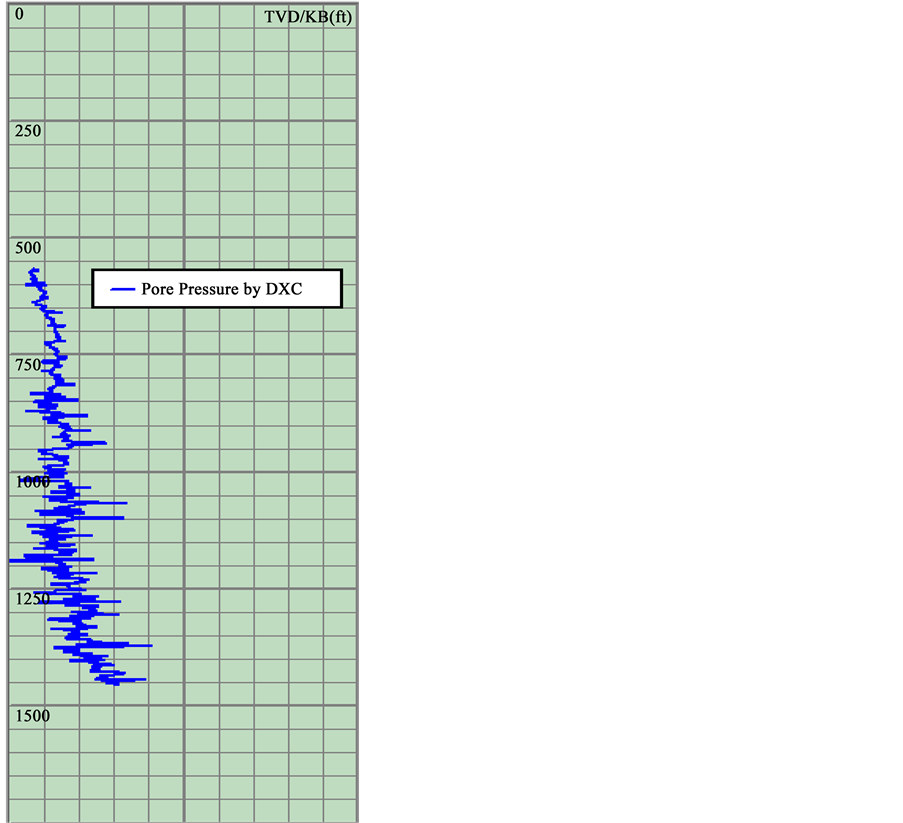The image size is (903, 823).
Task: Click the blue line sample in the legend
Action: coord(122,289)
